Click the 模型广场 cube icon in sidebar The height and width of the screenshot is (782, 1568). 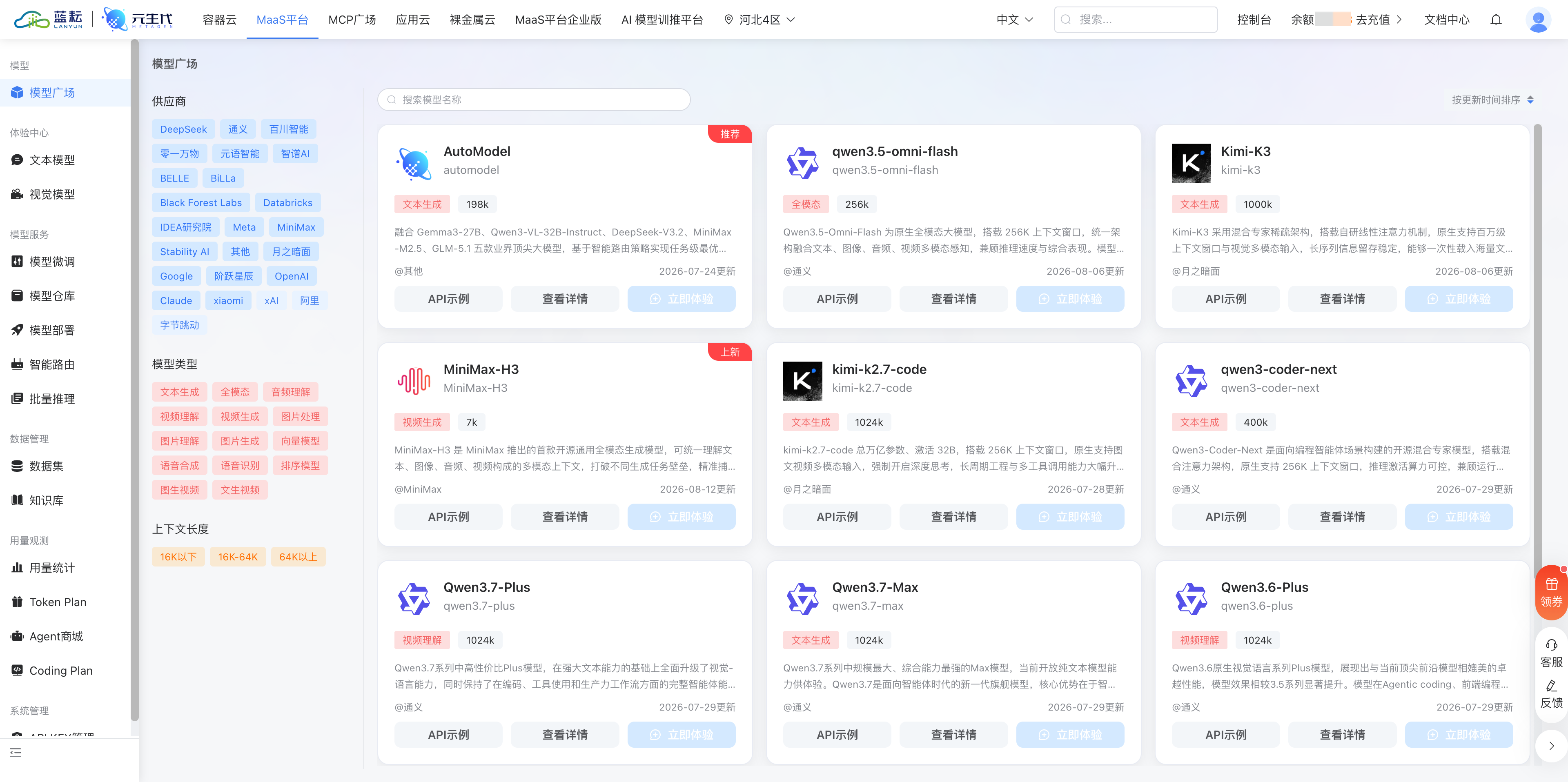17,93
